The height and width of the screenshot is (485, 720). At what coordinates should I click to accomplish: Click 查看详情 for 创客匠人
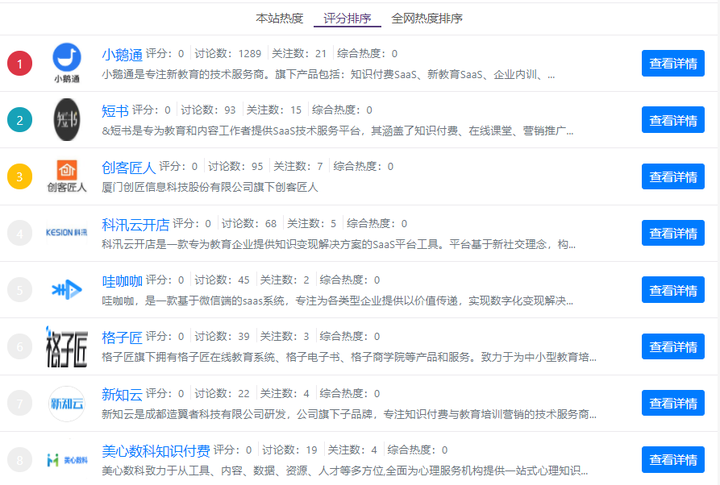(673, 177)
